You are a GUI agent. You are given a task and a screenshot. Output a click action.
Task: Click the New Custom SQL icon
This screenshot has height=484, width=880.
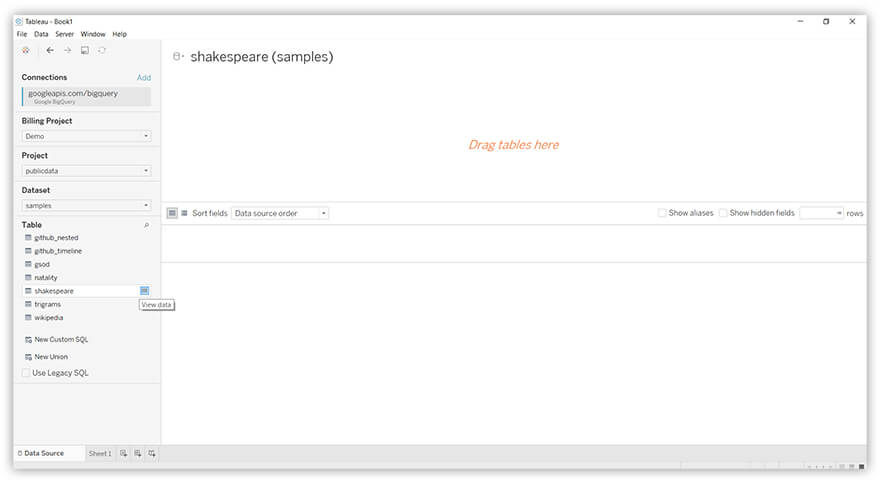point(28,340)
